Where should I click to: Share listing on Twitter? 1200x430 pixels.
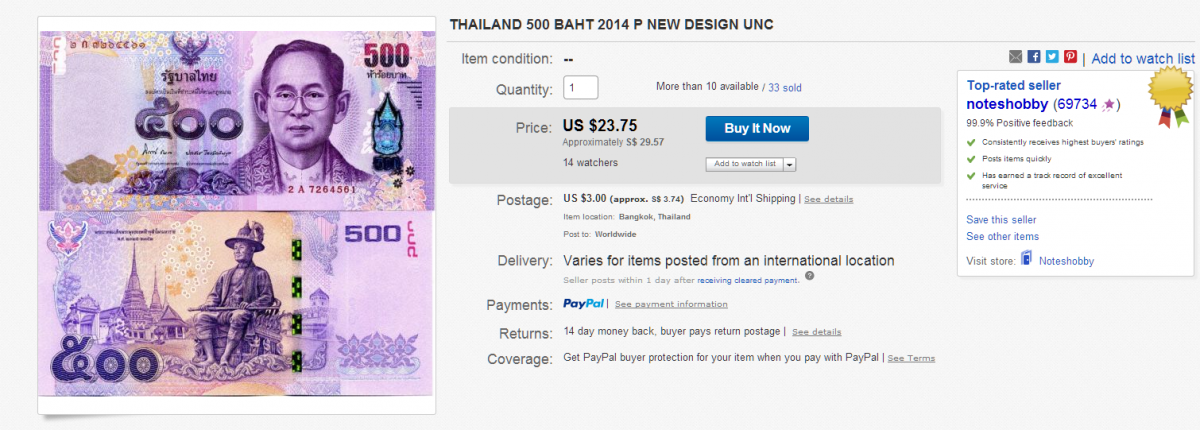coord(1052,57)
